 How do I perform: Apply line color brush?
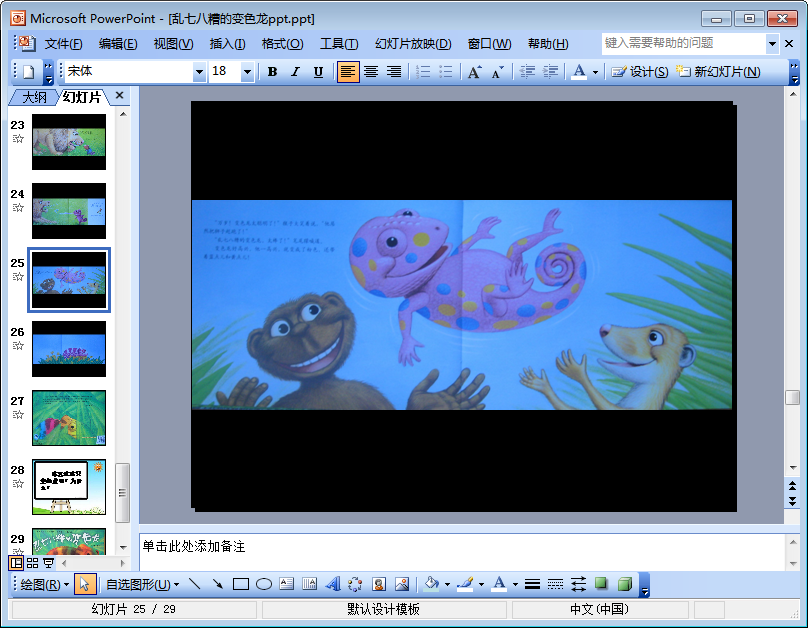pyautogui.click(x=465, y=584)
